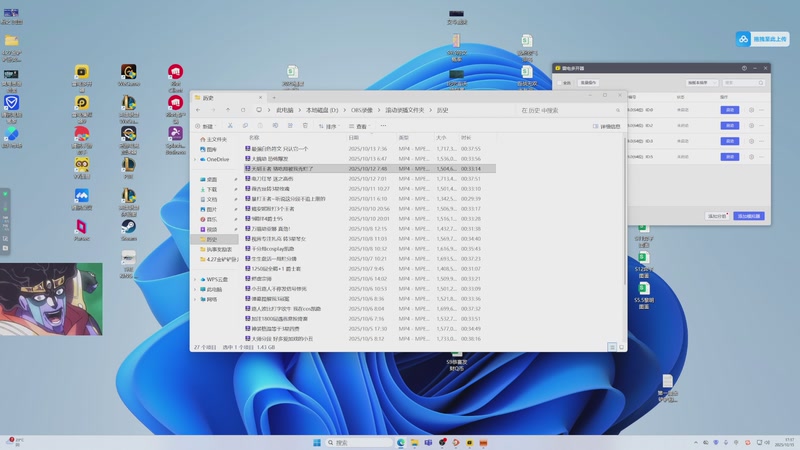800x450 pixels.
Task: Open settings gear for first emulator row
Action: (752, 110)
